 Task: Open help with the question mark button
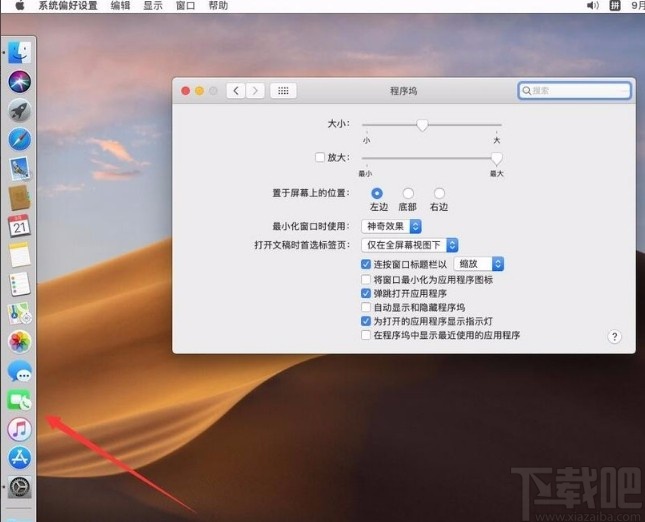point(614,337)
